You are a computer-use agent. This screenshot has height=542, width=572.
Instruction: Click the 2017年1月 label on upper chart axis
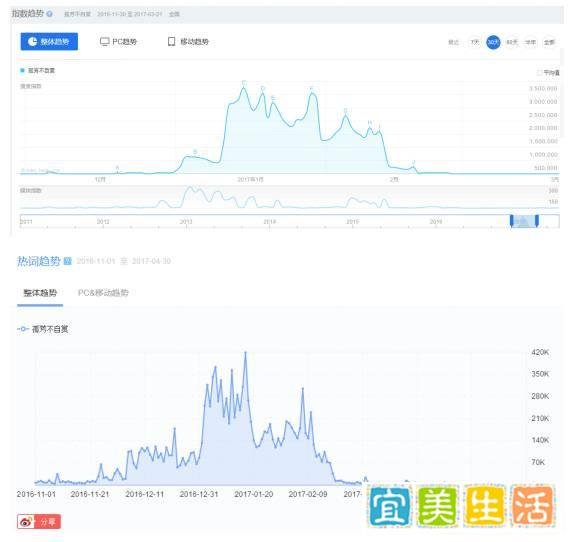pyautogui.click(x=250, y=179)
